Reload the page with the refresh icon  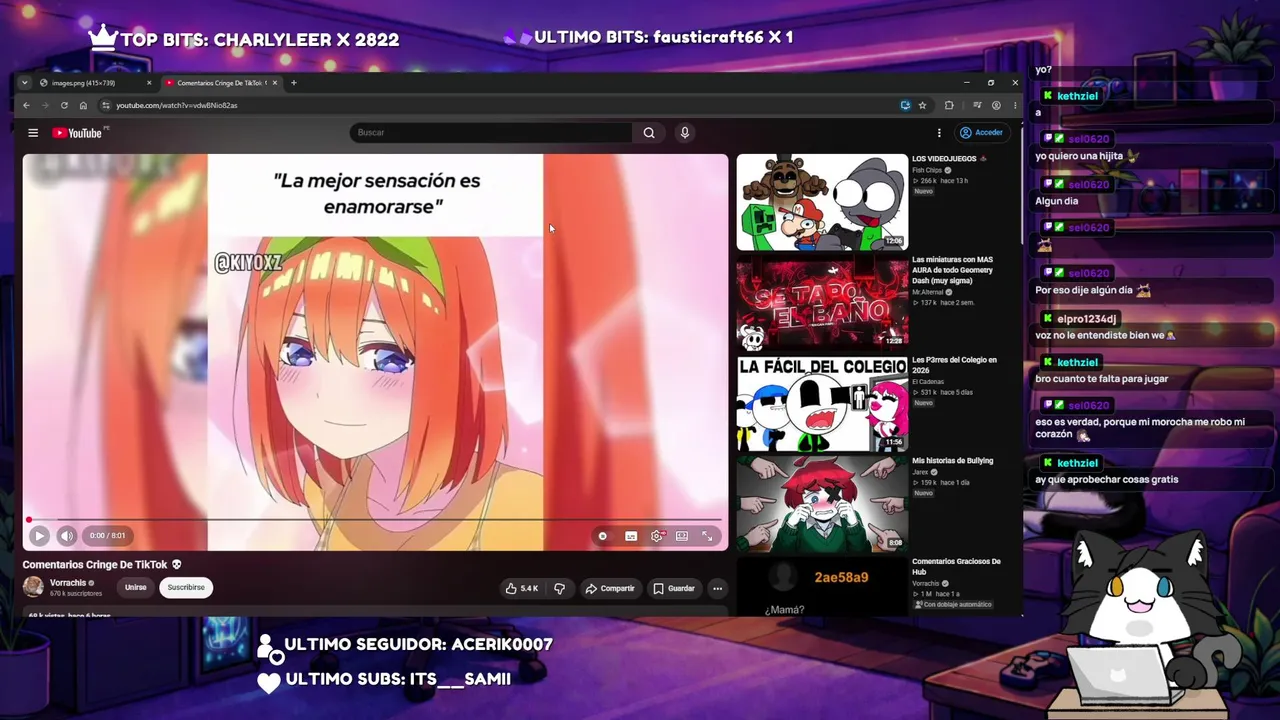64,106
